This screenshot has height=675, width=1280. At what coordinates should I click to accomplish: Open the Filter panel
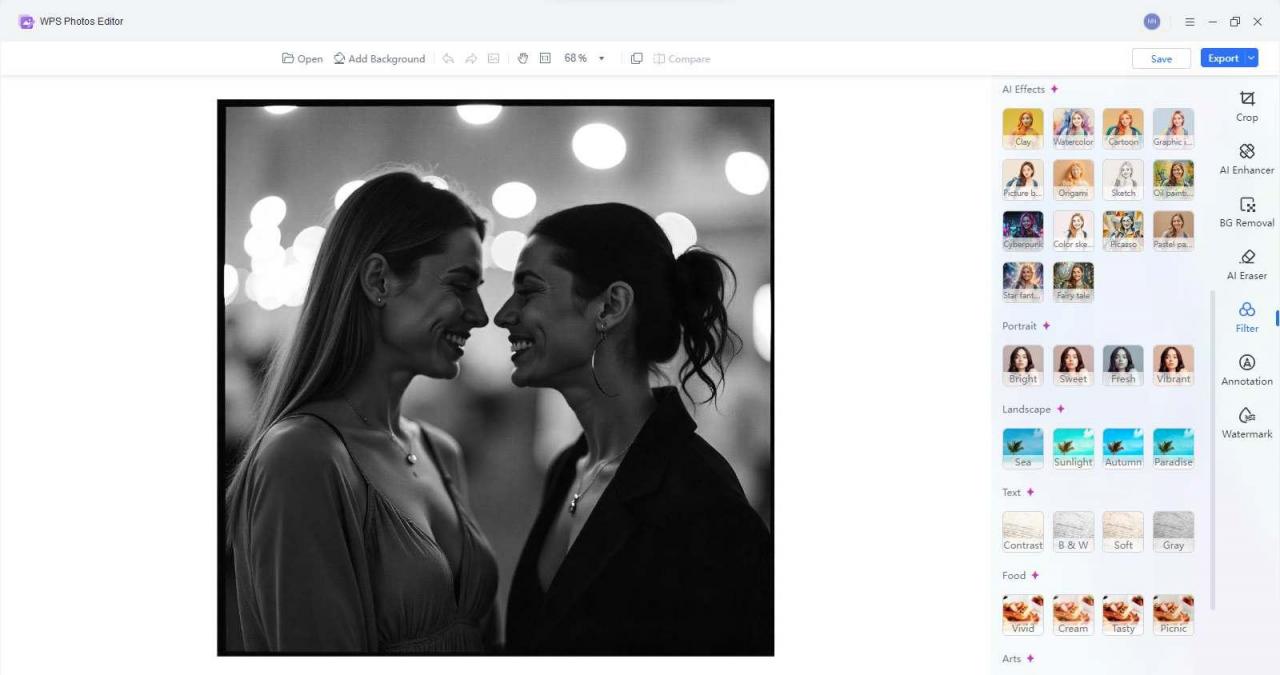(1247, 318)
